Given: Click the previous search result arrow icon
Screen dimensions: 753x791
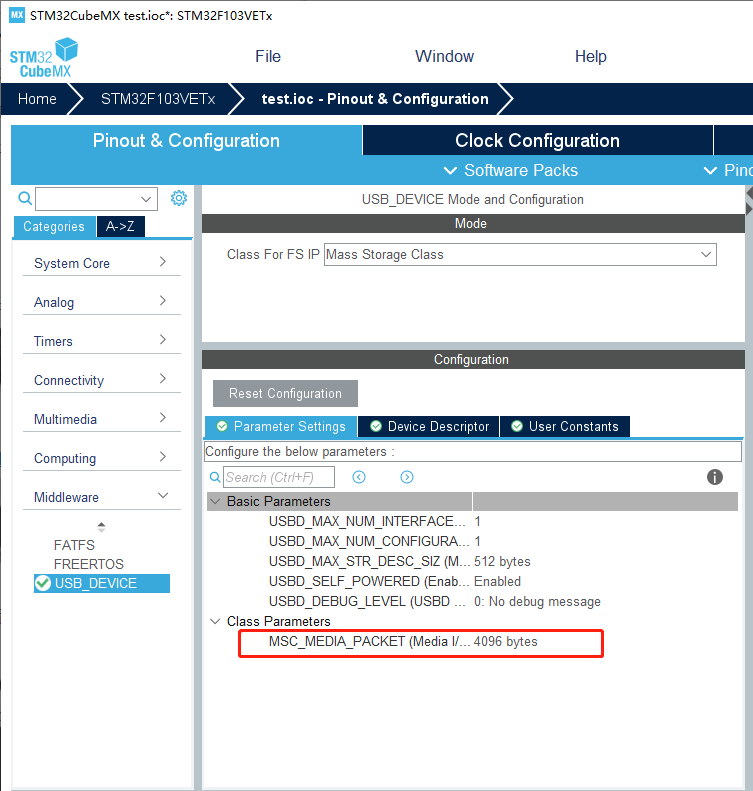Looking at the screenshot, I should point(359,477).
